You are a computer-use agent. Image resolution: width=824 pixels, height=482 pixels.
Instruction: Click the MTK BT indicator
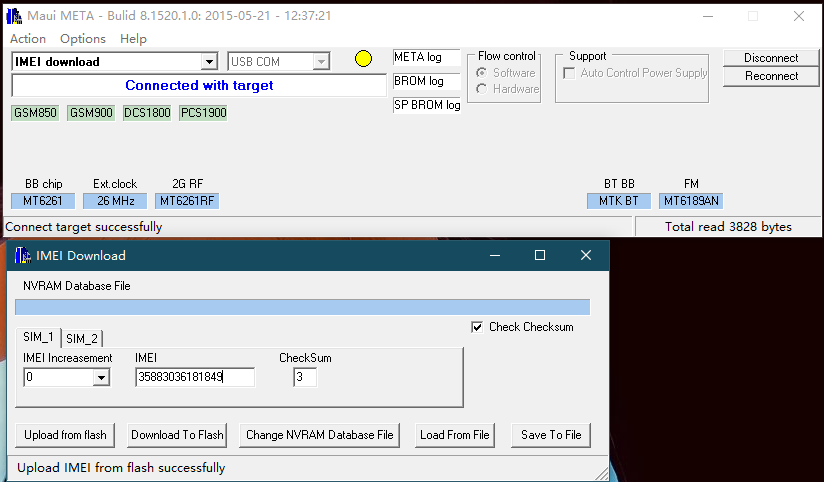(x=618, y=201)
